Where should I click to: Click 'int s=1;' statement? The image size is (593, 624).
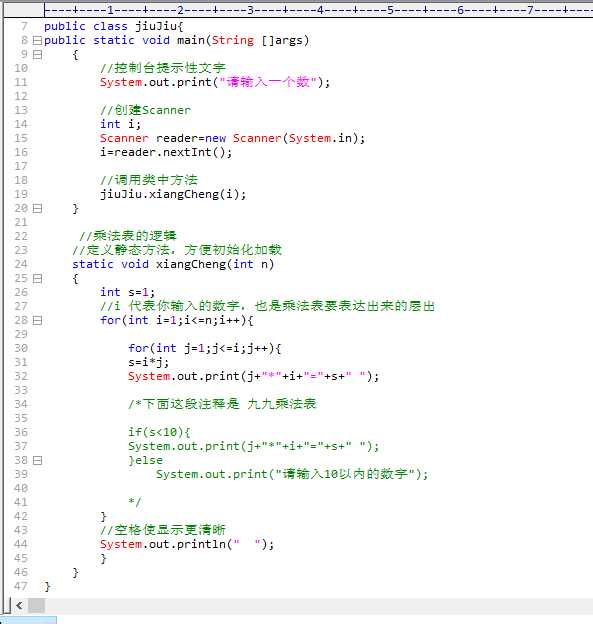pos(127,292)
